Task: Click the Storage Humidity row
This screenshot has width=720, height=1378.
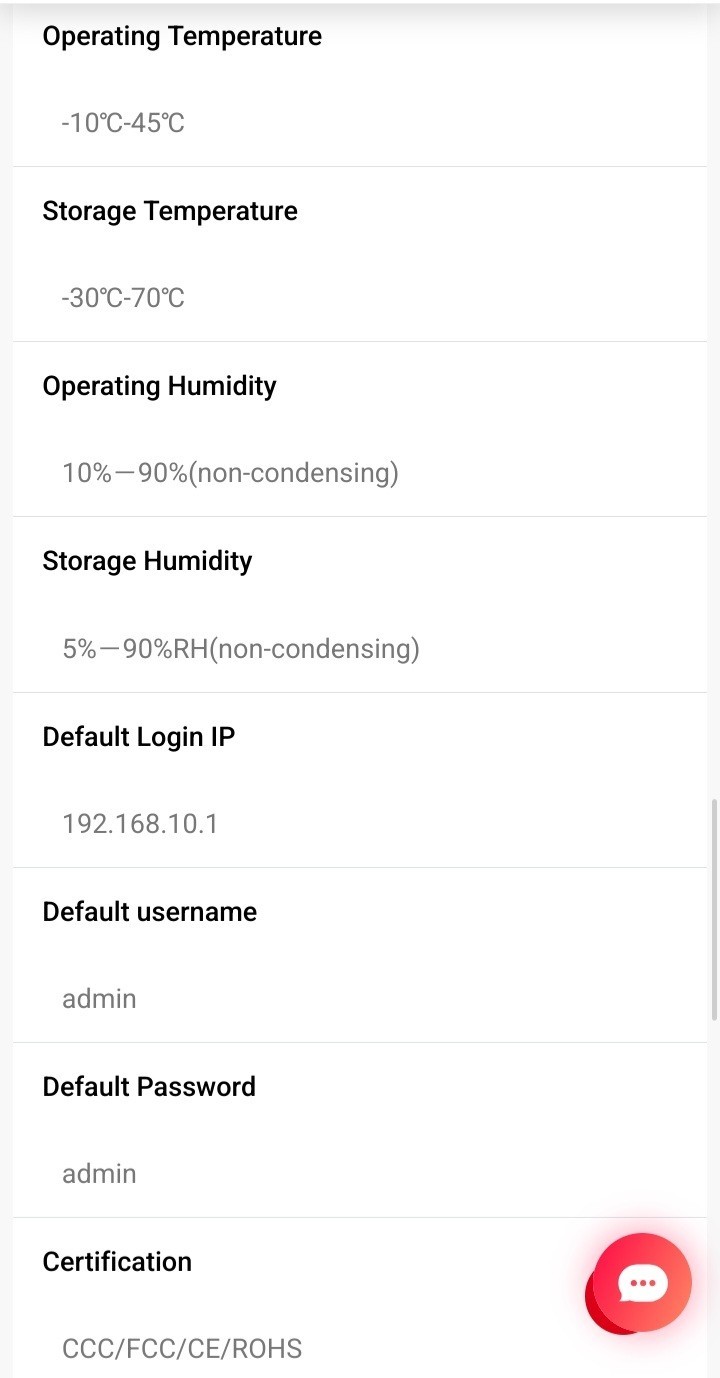Action: click(x=360, y=605)
